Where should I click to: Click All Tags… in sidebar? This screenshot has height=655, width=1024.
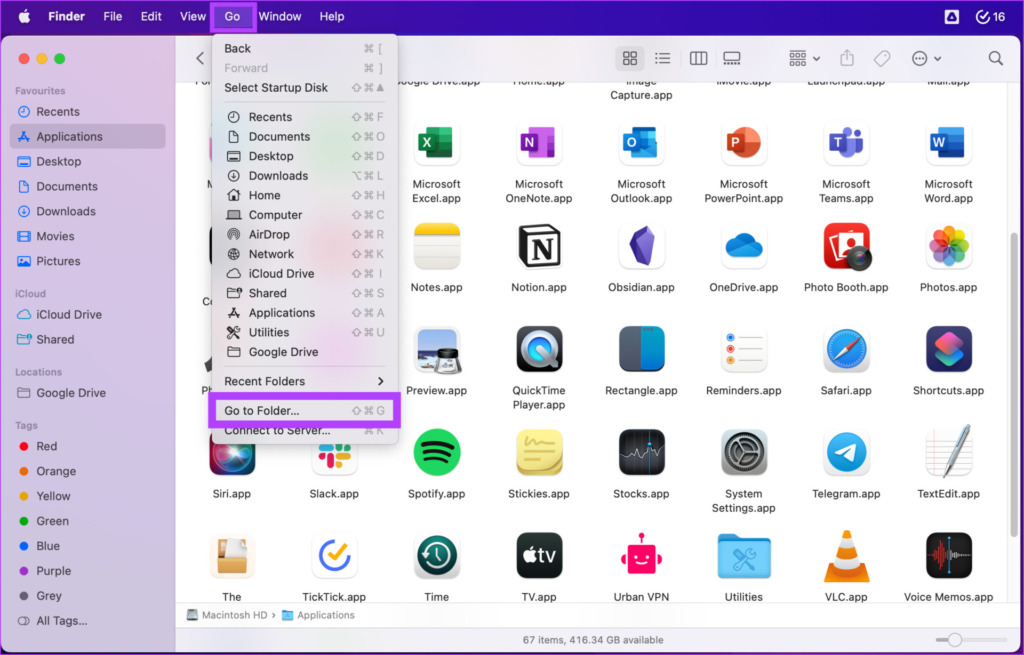click(88, 620)
